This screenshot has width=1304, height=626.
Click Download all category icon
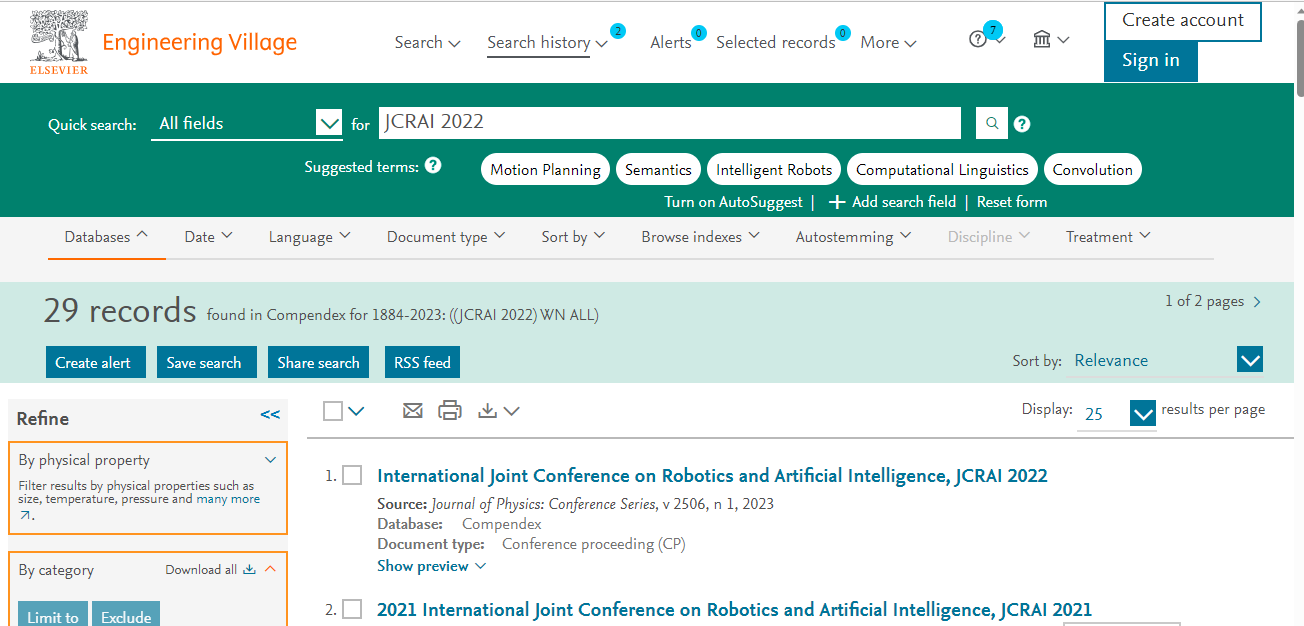pos(249,570)
